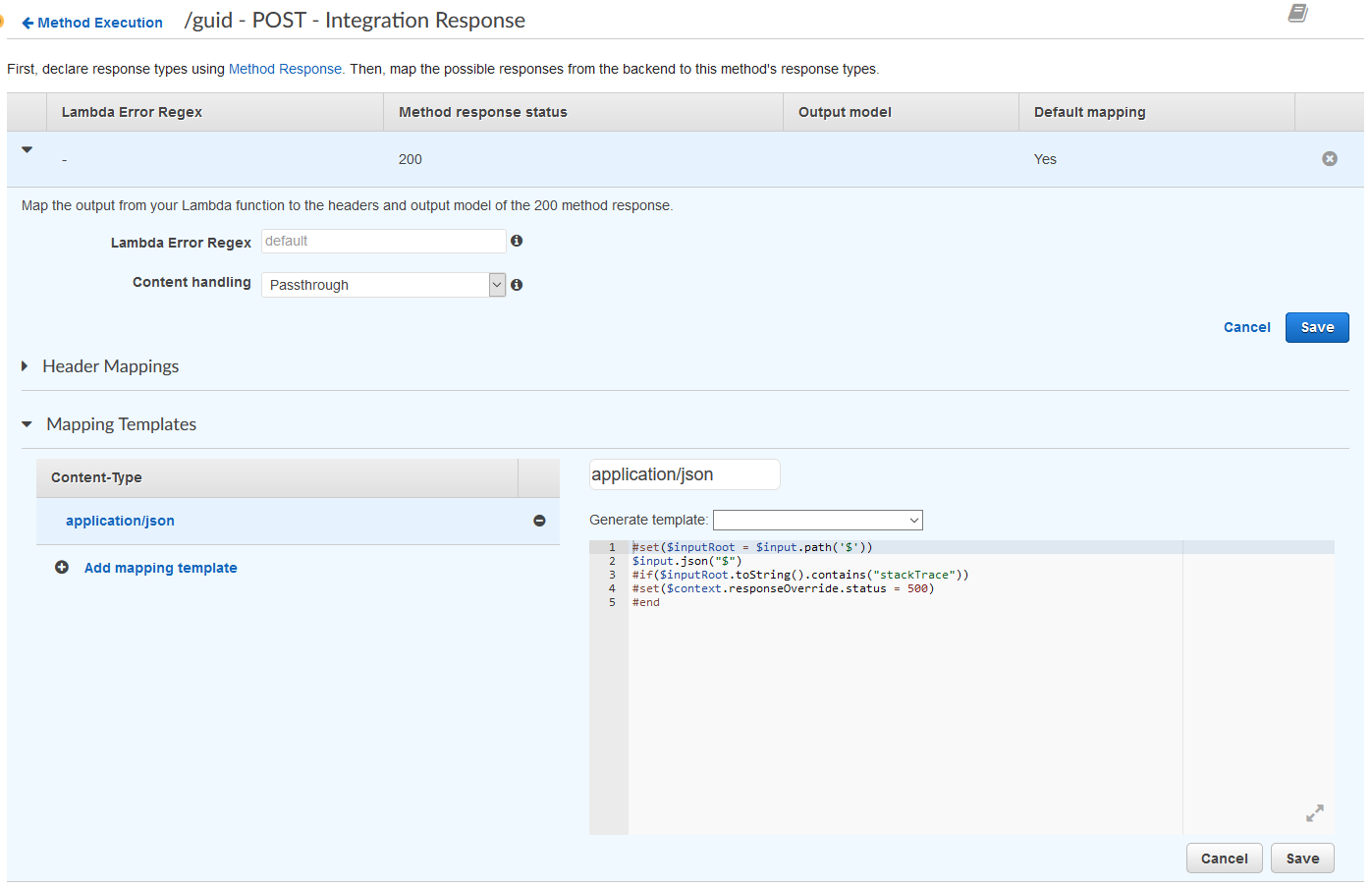Click Cancel below the template editor

pos(1224,858)
